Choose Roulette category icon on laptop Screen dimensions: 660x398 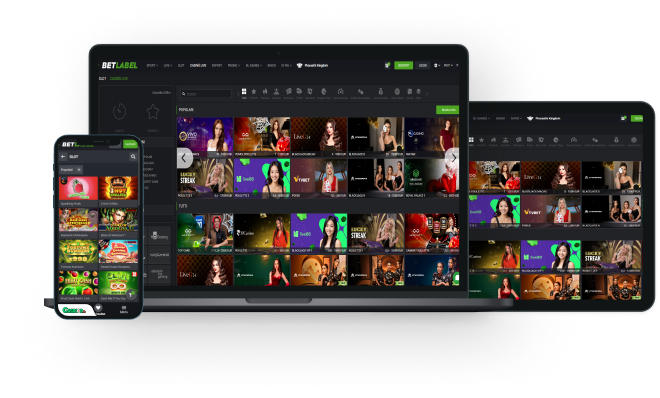click(276, 91)
